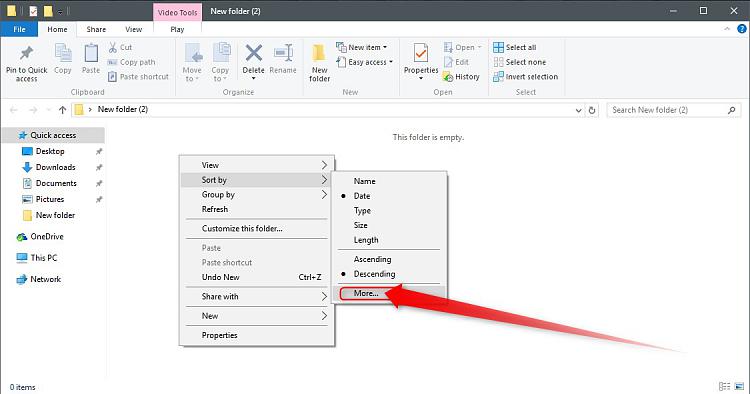Select Copy path in Clipboard group

point(132,62)
